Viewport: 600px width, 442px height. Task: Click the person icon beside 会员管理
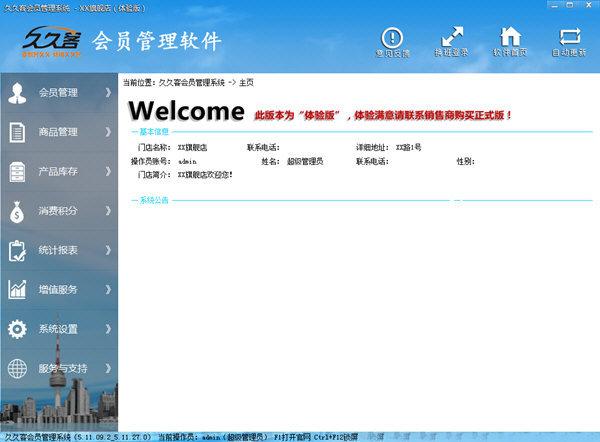point(17,93)
